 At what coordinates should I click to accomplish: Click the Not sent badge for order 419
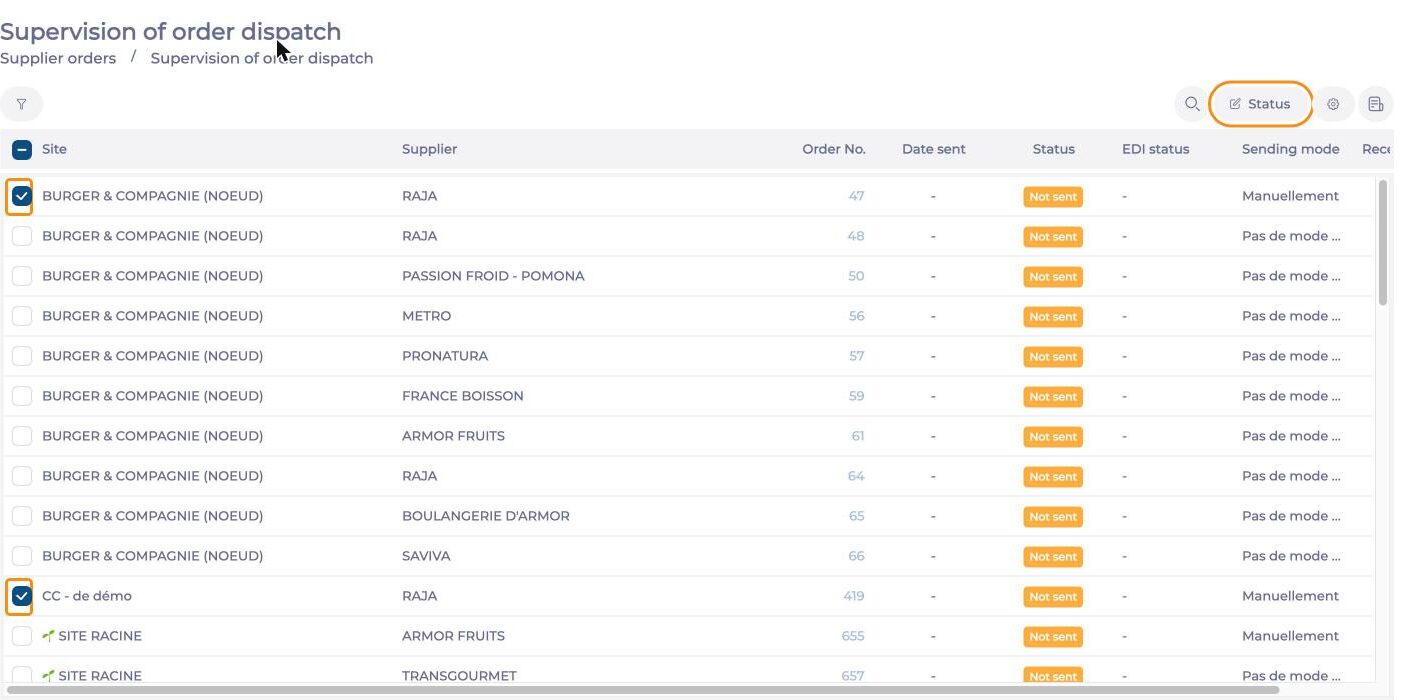coord(1053,597)
